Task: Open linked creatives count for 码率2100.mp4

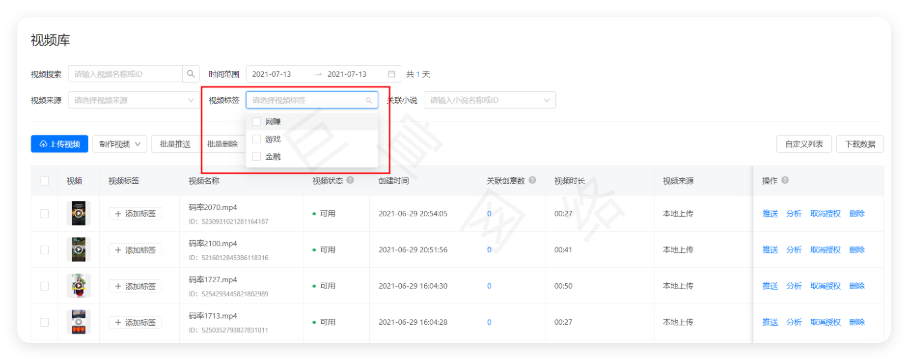Action: [489, 249]
